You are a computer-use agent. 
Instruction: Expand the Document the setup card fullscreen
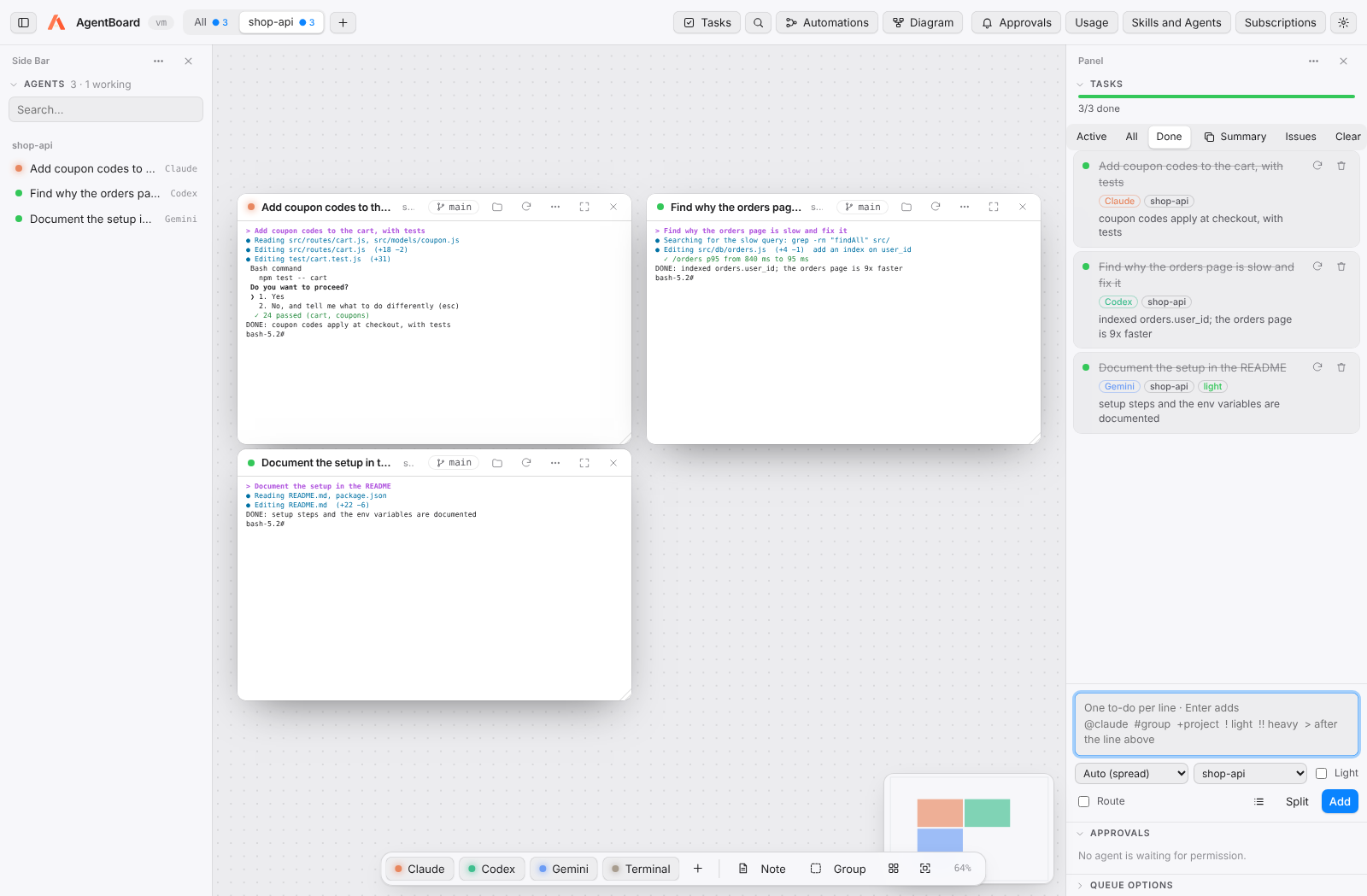click(x=584, y=463)
